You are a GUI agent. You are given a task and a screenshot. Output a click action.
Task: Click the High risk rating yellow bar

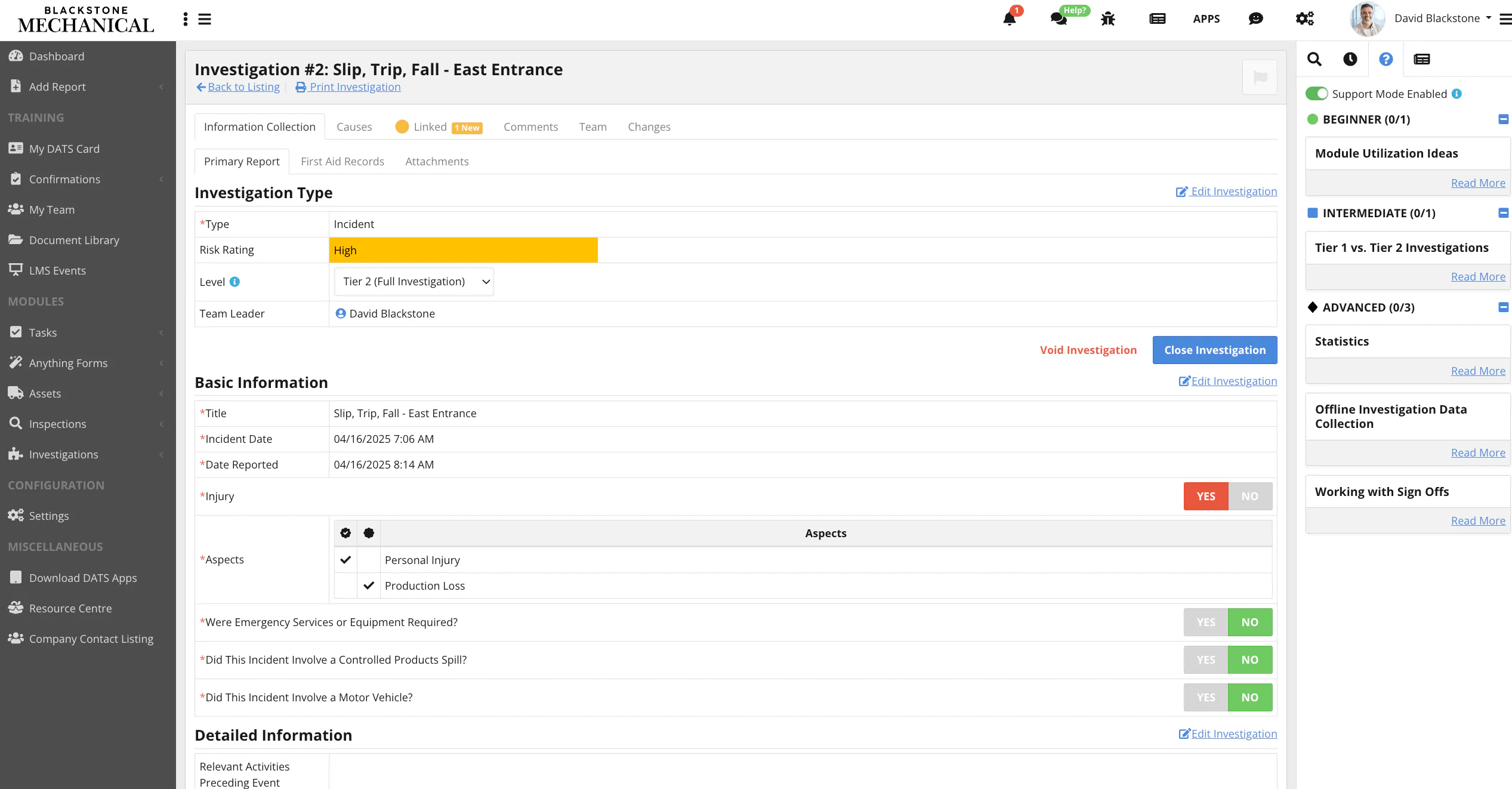click(463, 250)
